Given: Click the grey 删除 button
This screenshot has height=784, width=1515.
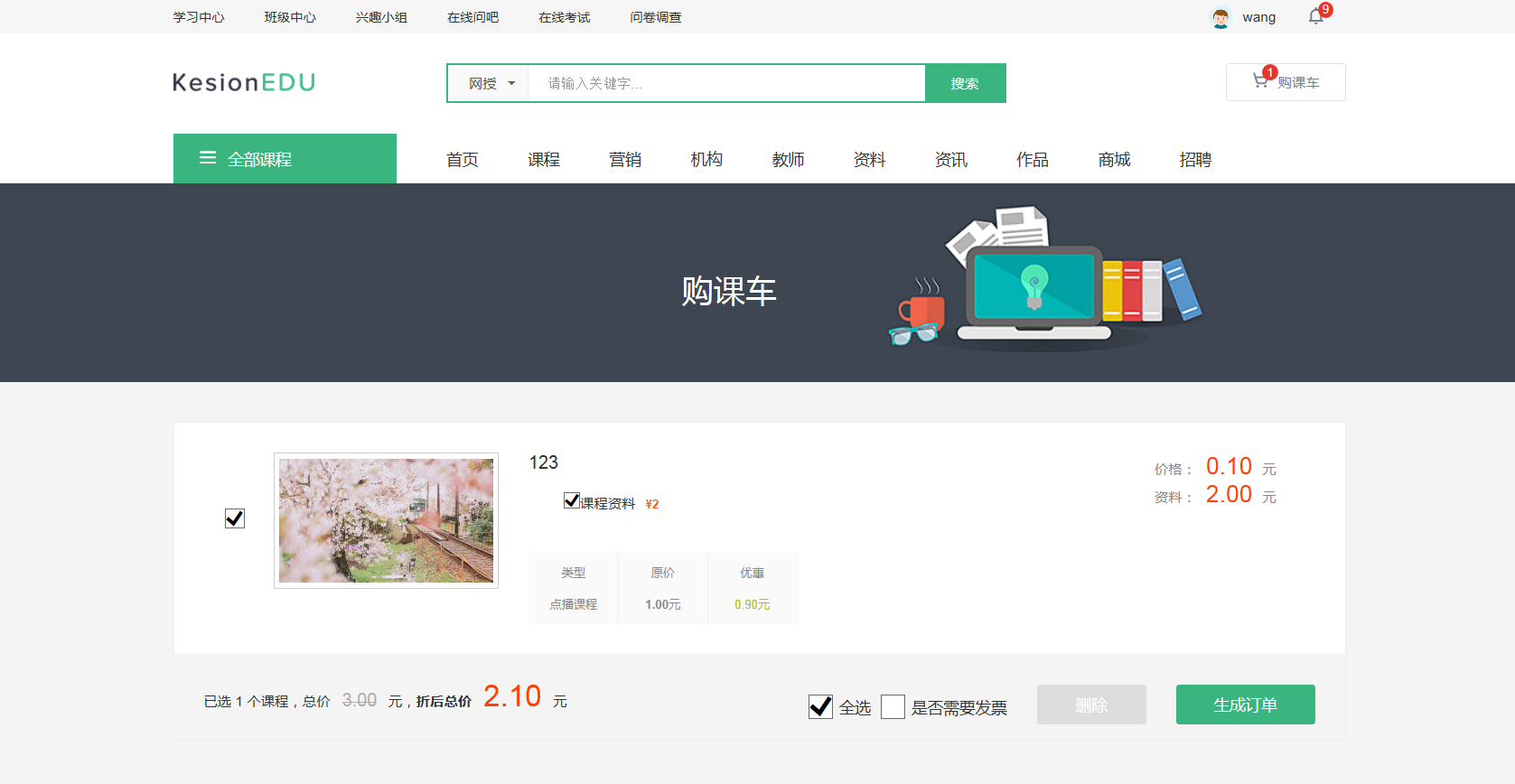Looking at the screenshot, I should click(x=1091, y=705).
